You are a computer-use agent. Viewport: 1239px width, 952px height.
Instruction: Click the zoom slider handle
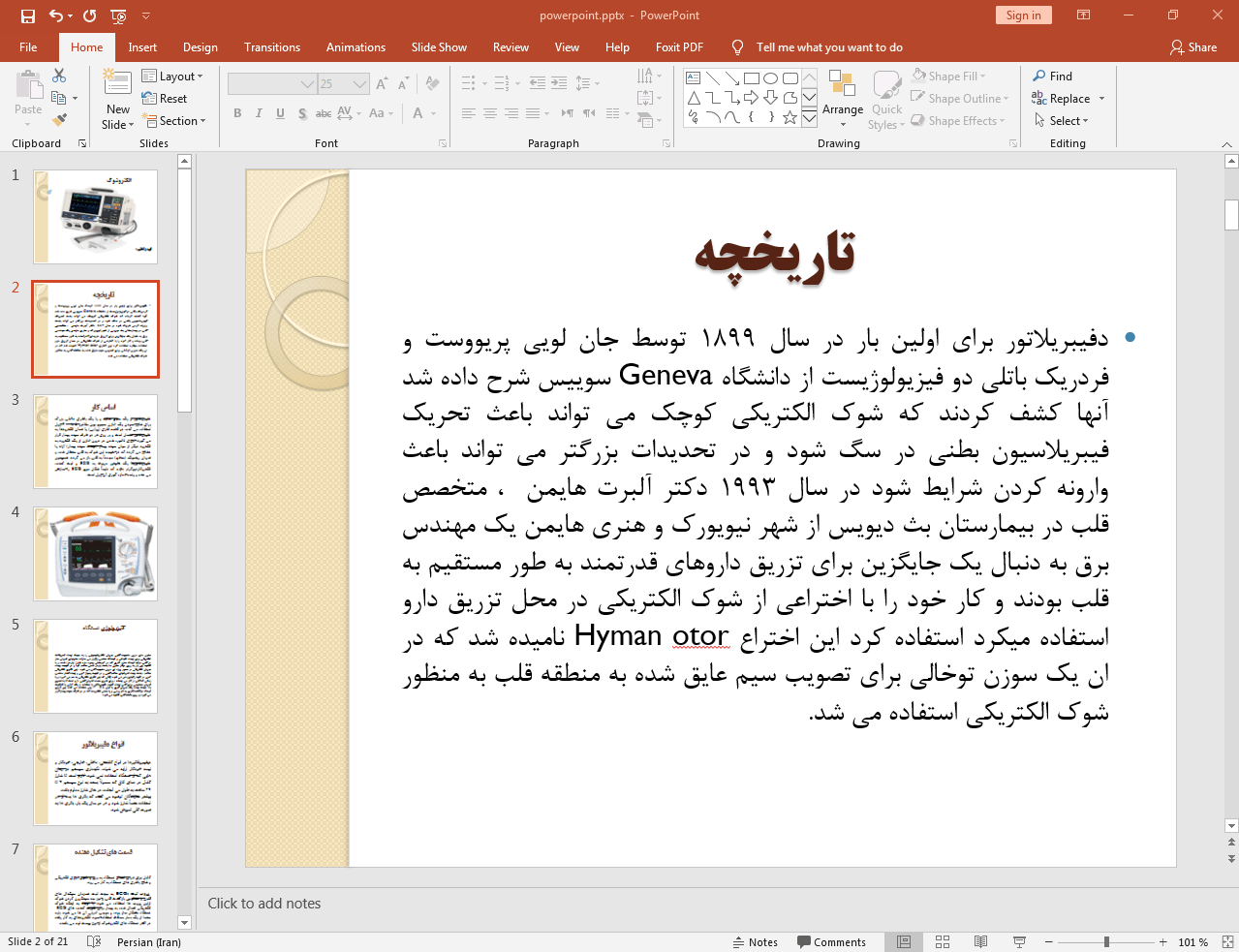[1106, 942]
